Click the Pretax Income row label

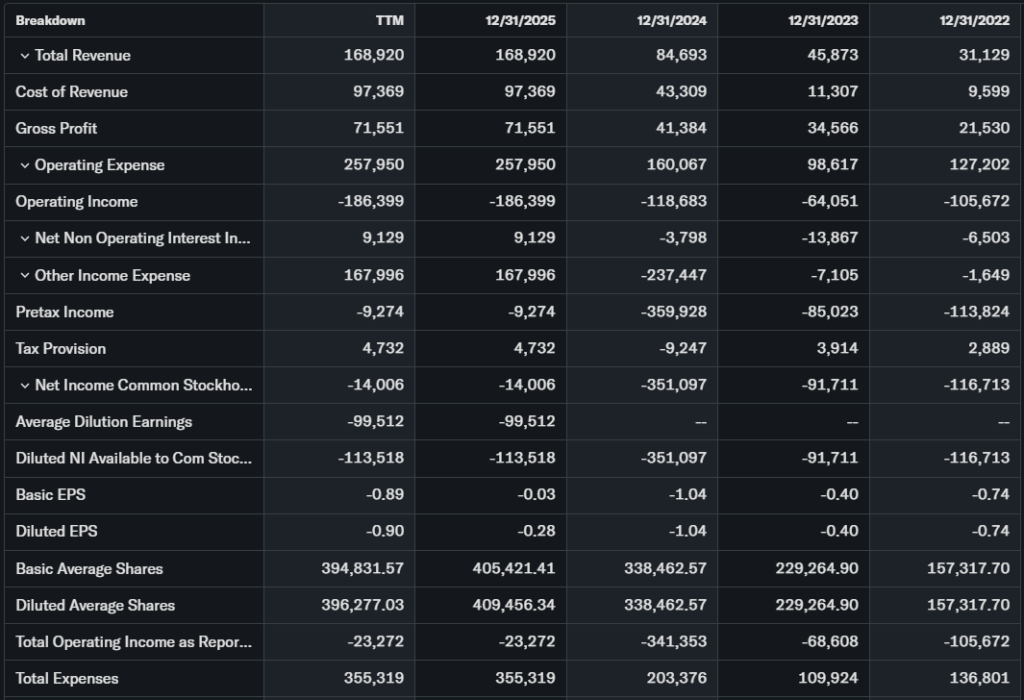click(x=64, y=312)
